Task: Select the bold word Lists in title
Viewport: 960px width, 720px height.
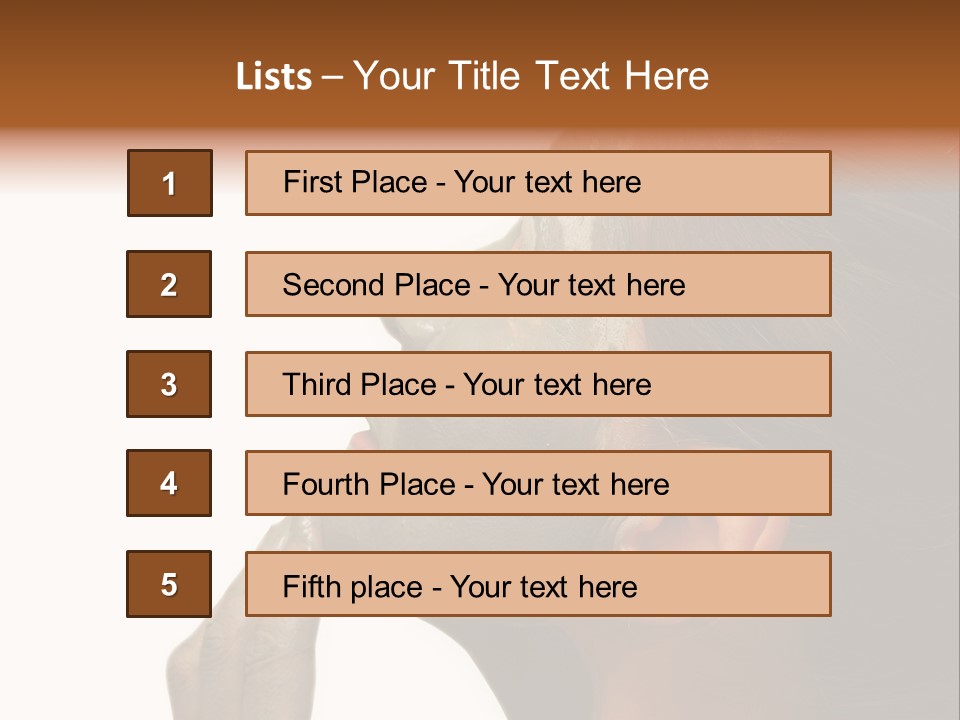Action: point(274,76)
